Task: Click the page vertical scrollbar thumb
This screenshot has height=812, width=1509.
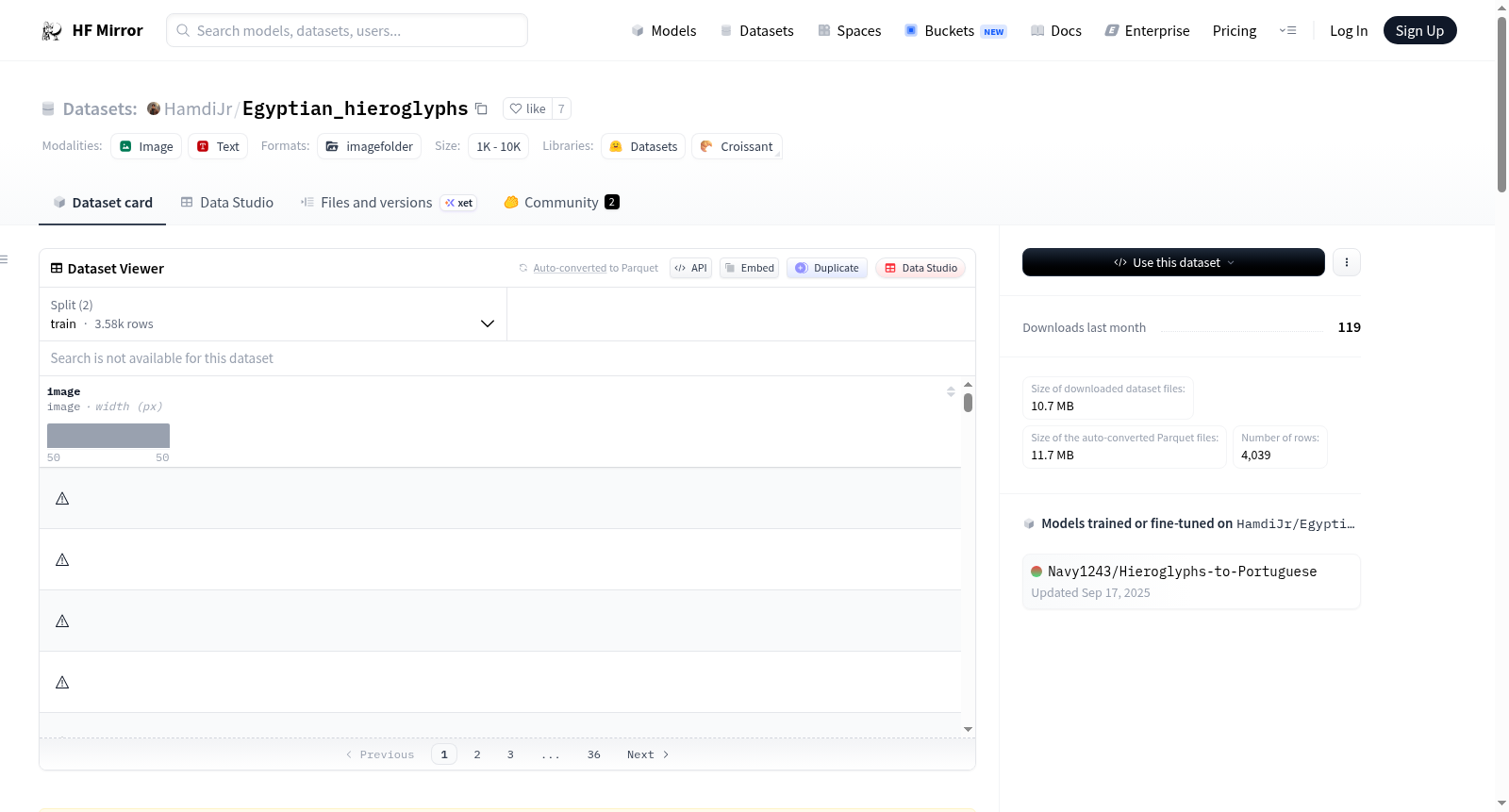Action: 1501,104
